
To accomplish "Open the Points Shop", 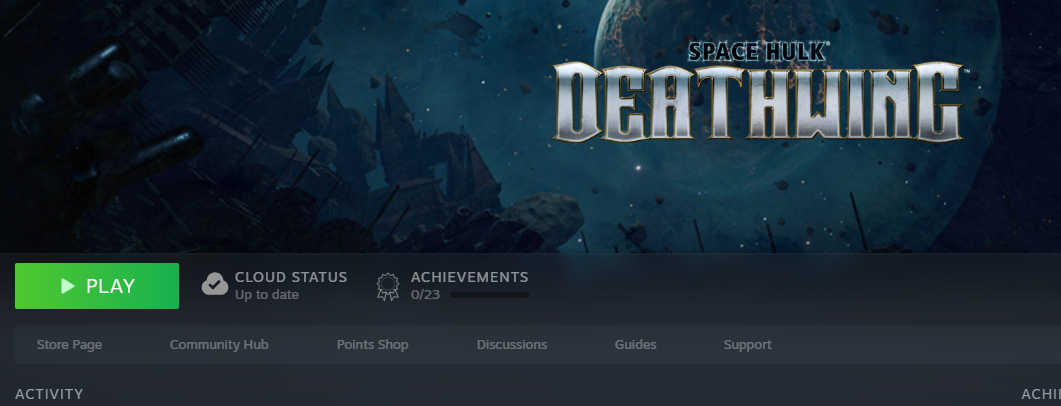I will pyautogui.click(x=372, y=345).
